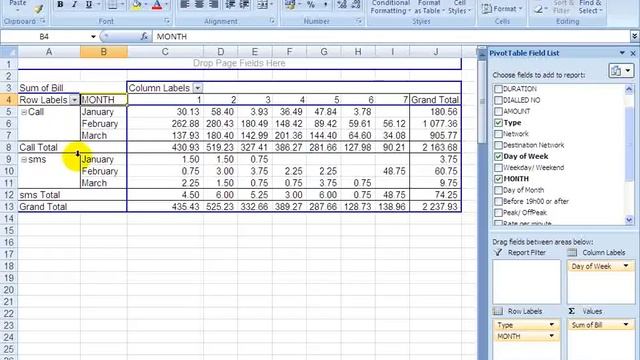Check the DIALLED NO field checkbox
The height and width of the screenshot is (360, 640).
click(x=498, y=100)
